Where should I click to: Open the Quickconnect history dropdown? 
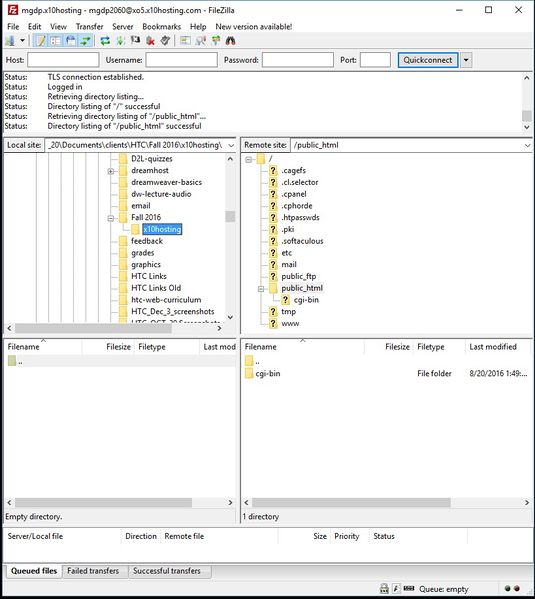coord(466,60)
